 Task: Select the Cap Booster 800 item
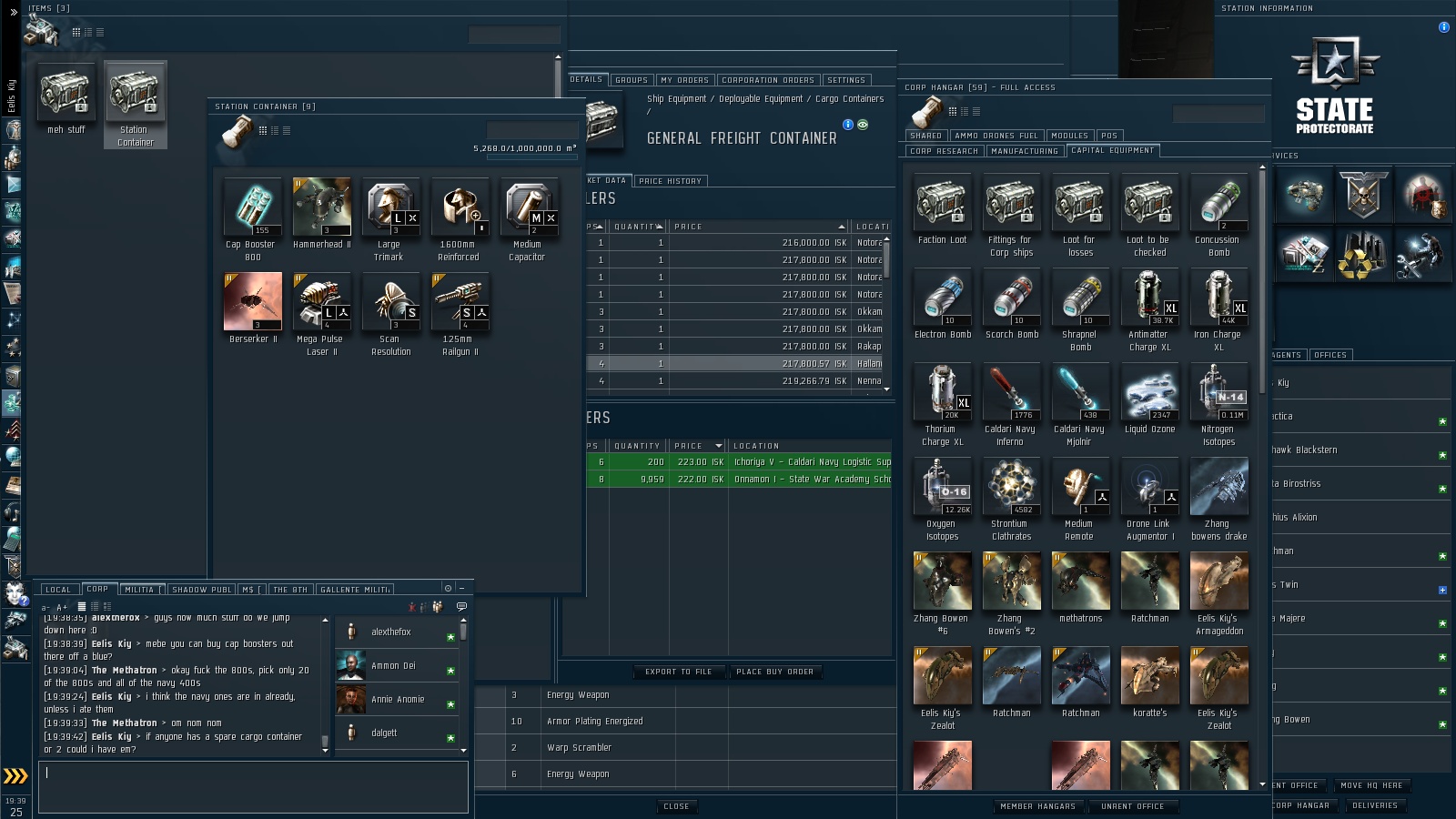click(252, 207)
